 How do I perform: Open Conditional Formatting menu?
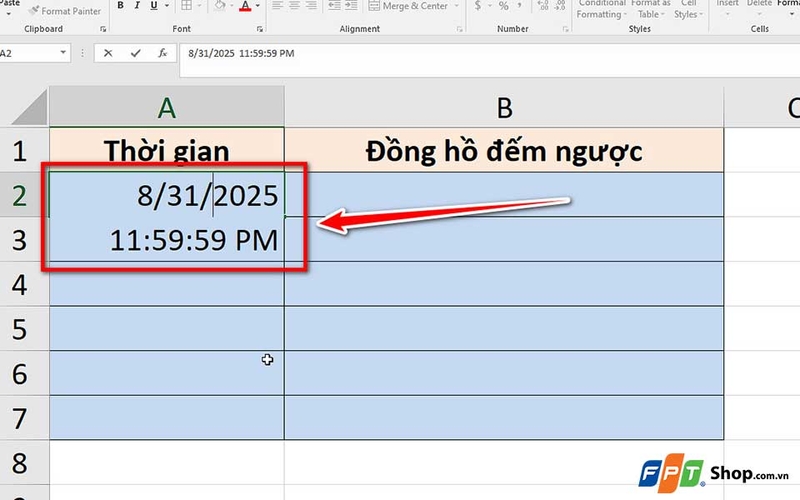[601, 9]
